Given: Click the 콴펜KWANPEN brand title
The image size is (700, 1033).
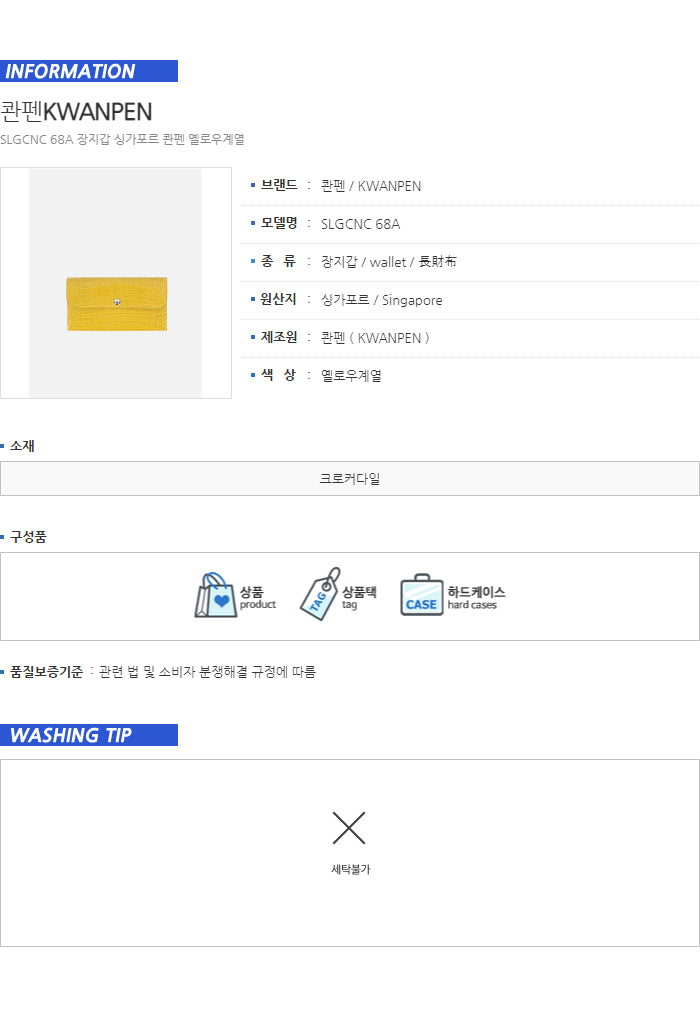Looking at the screenshot, I should coord(76,111).
